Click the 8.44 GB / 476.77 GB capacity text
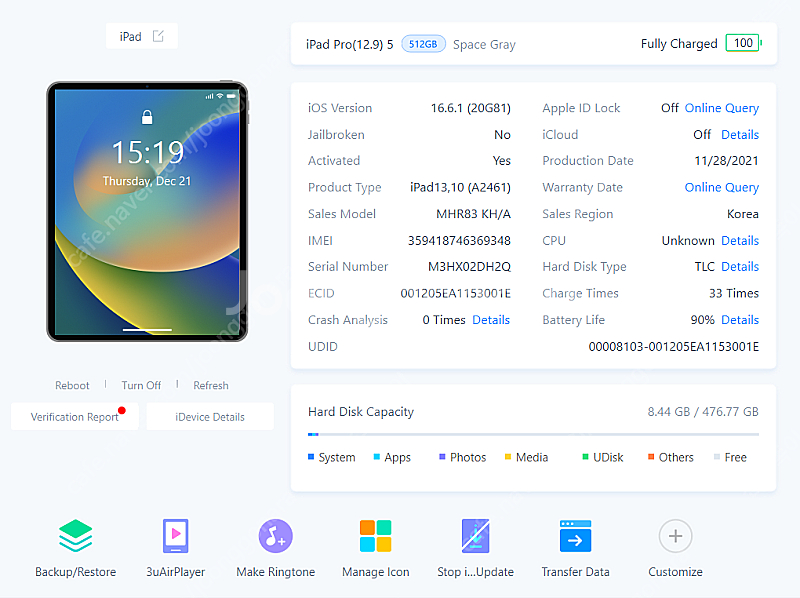800x598 pixels. pyautogui.click(x=703, y=412)
